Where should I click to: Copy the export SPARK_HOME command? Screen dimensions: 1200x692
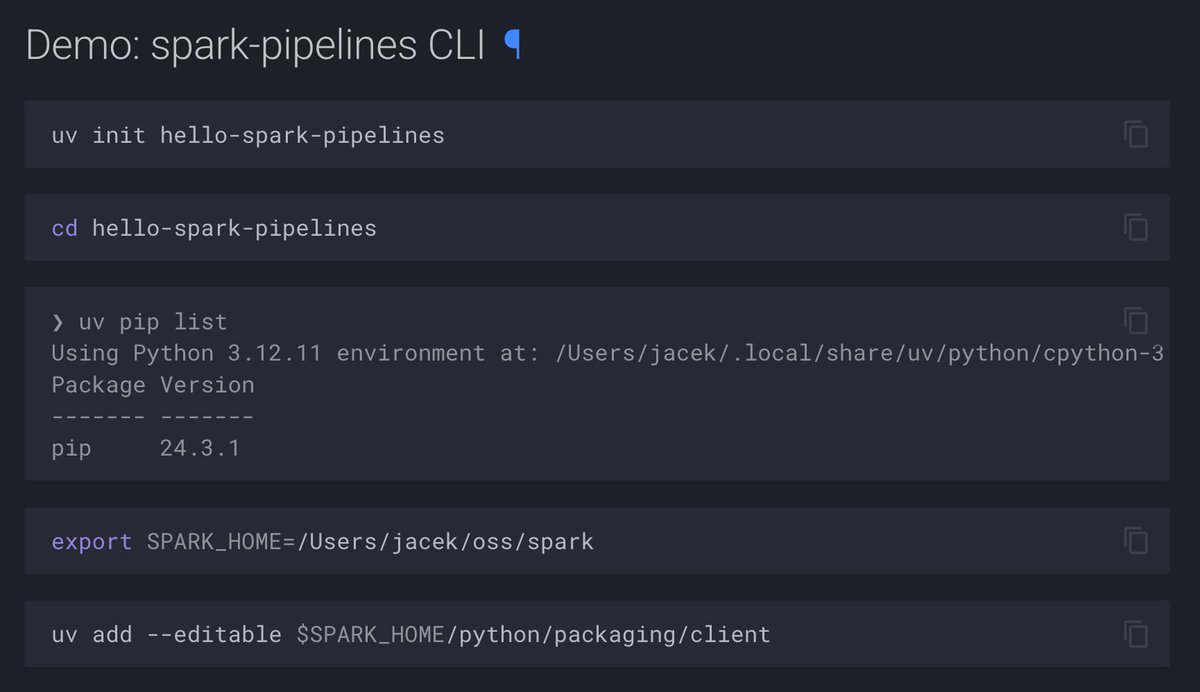1135,541
